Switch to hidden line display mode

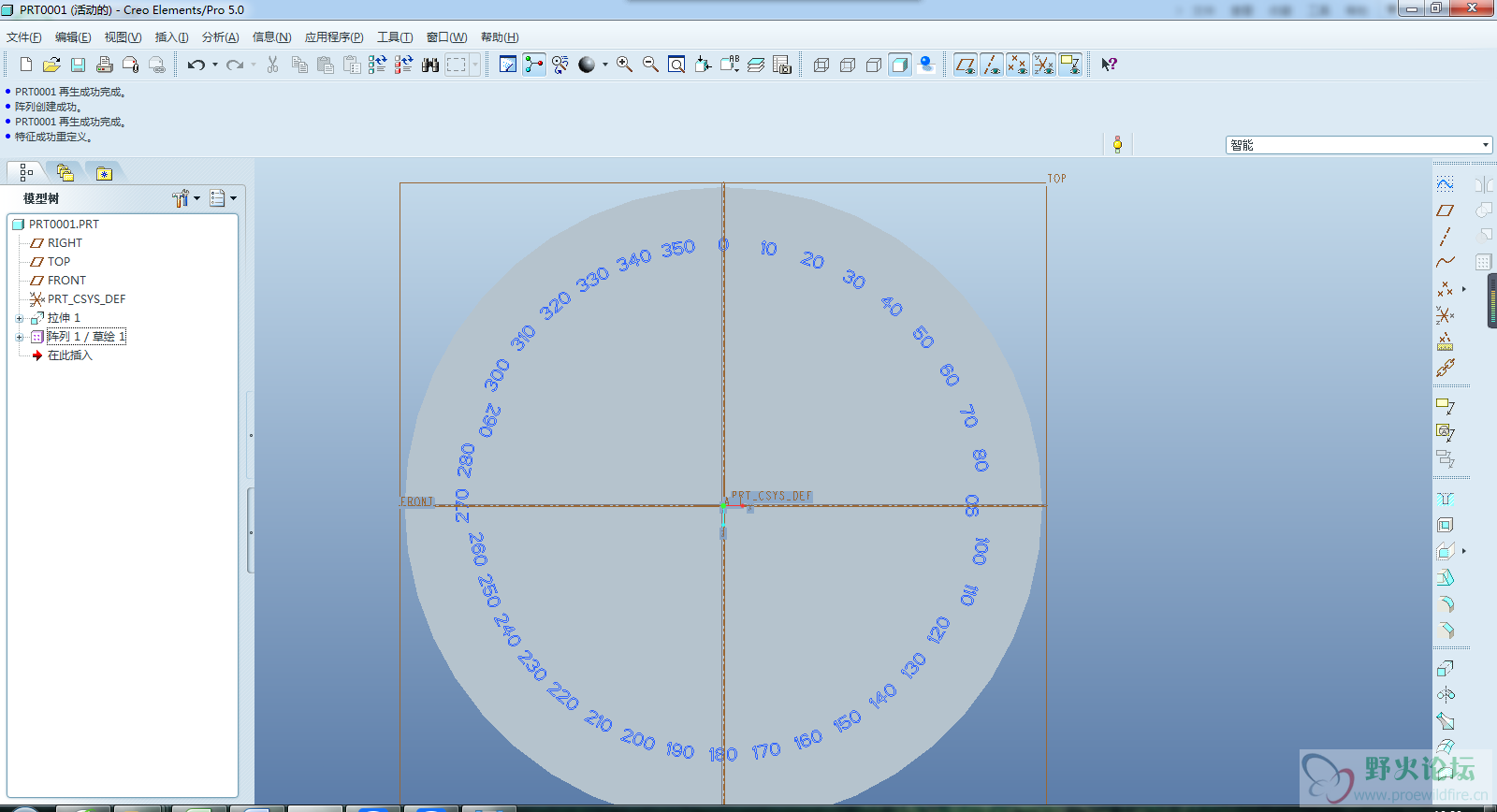(848, 65)
